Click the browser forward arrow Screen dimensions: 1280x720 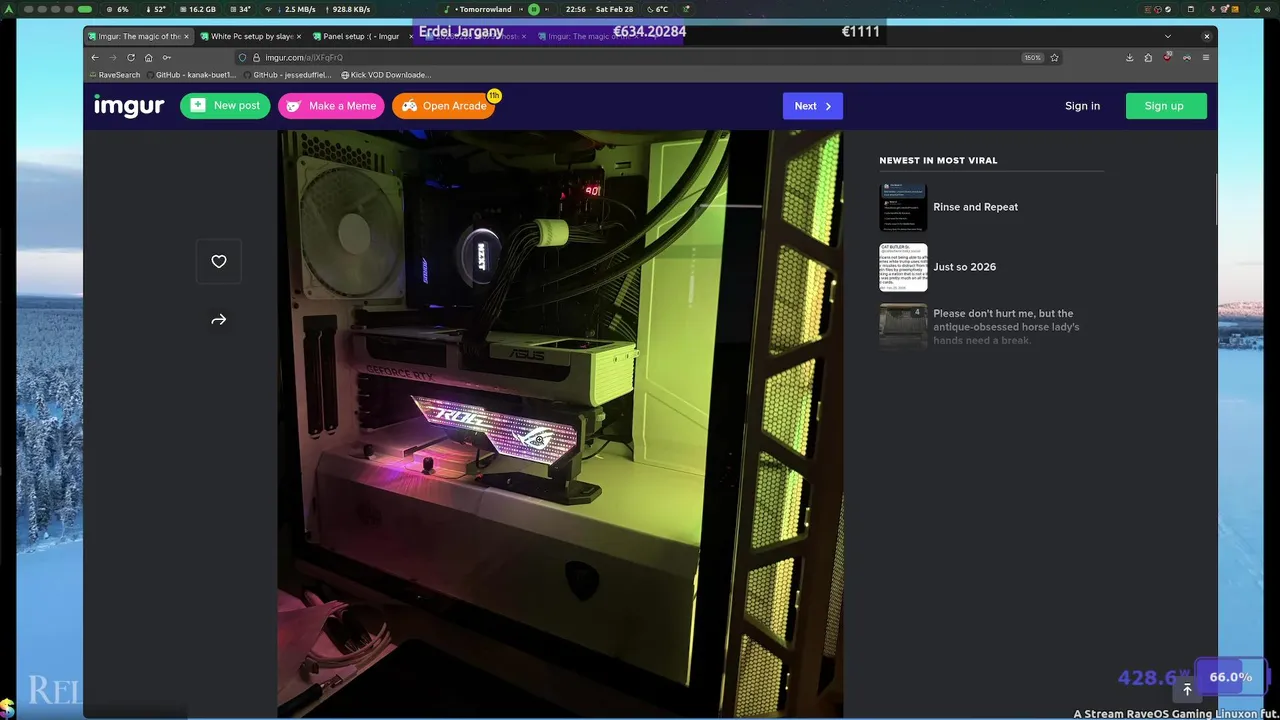click(113, 58)
